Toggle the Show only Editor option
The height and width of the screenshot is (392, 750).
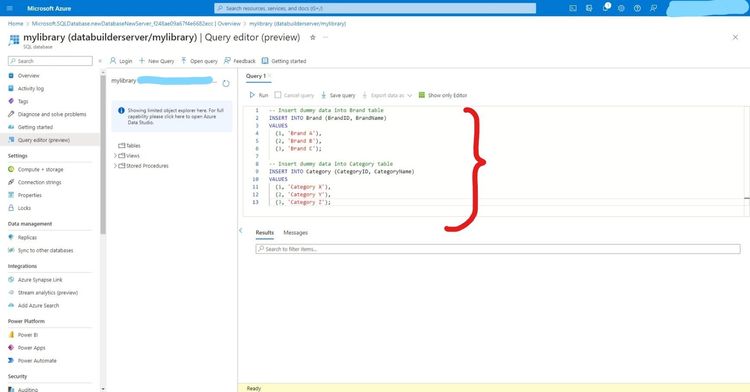[x=443, y=95]
